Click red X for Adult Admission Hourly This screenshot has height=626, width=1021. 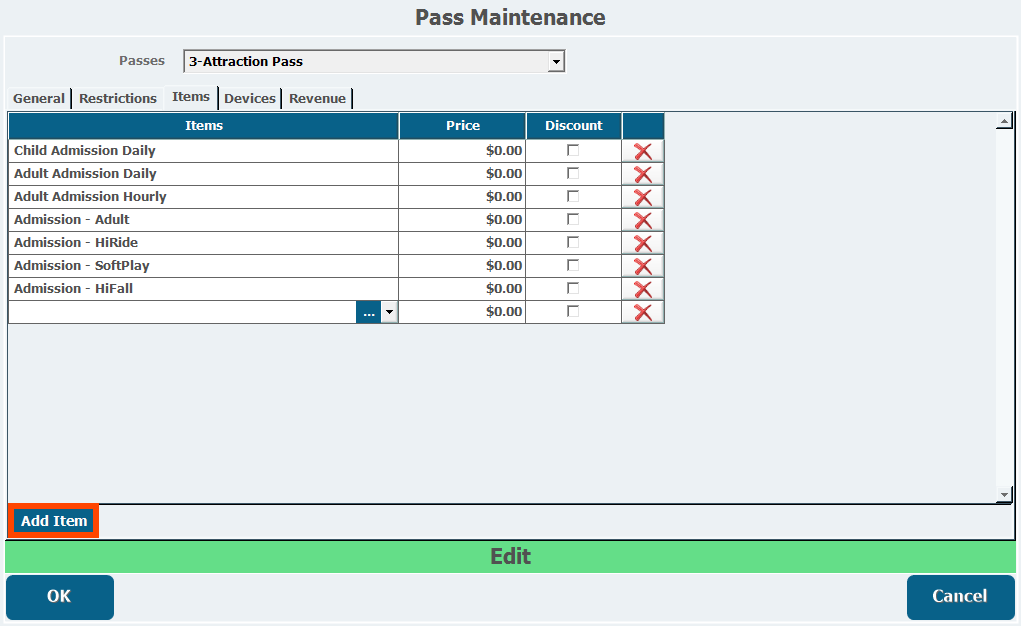(643, 197)
